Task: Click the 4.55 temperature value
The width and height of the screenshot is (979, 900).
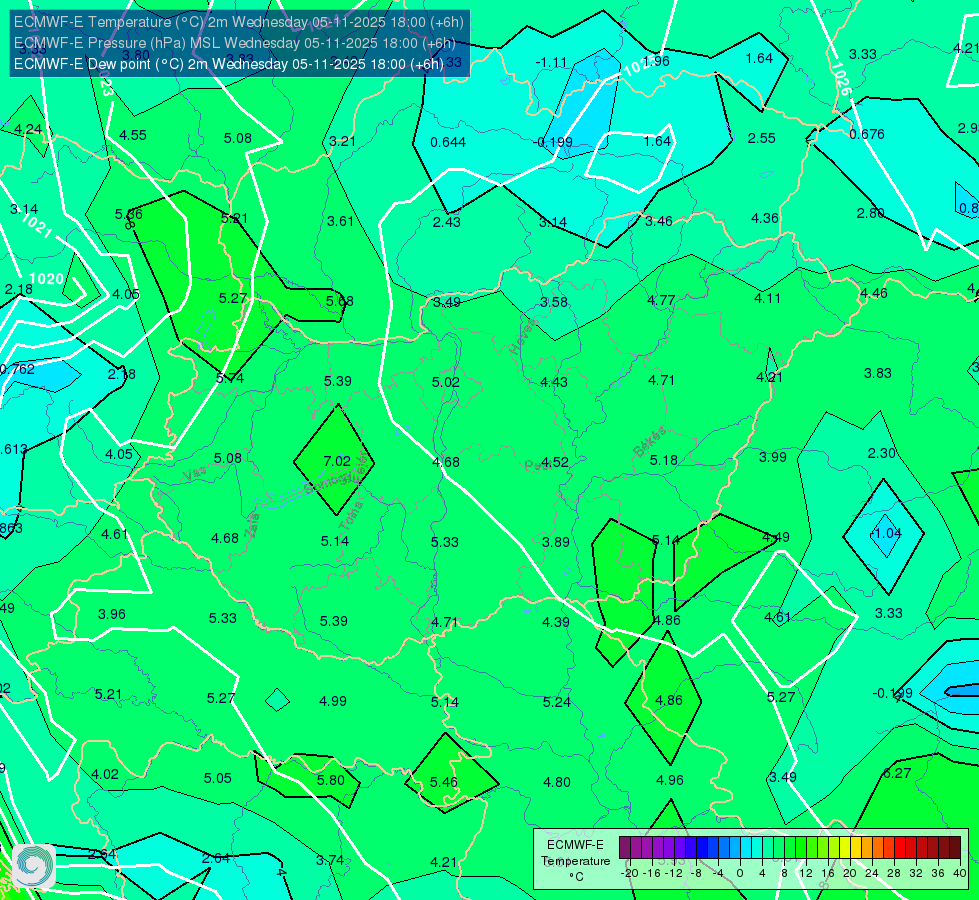Action: (x=132, y=135)
